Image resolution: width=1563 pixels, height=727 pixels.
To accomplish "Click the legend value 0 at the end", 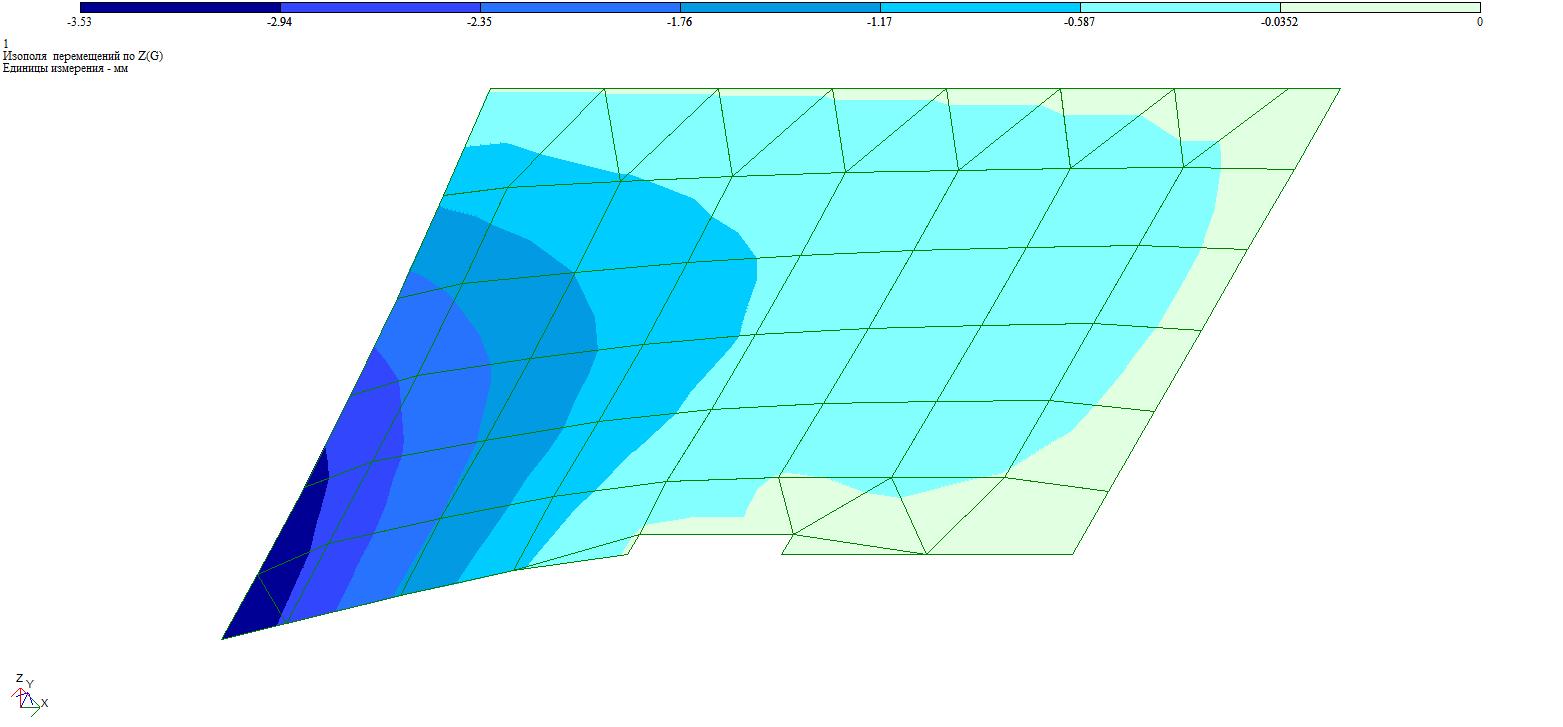I will (x=1480, y=22).
